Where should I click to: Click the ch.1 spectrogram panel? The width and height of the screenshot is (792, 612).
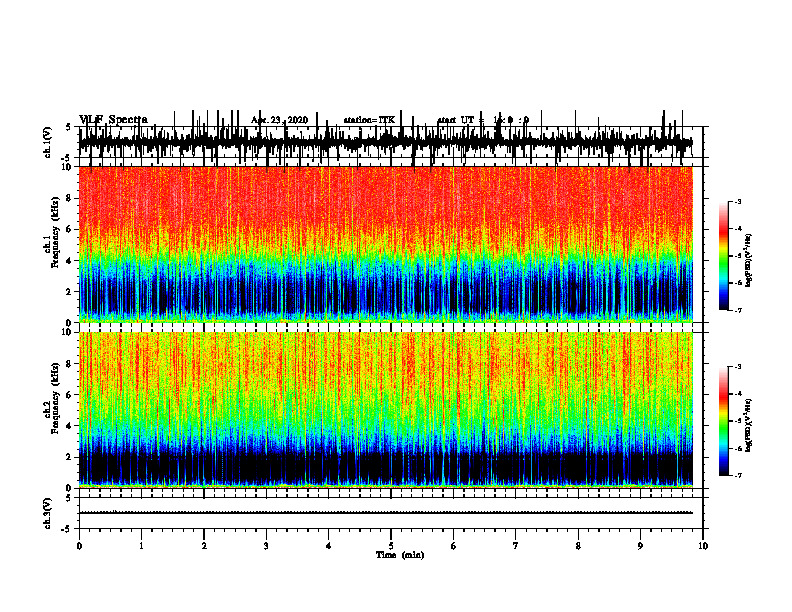[385, 244]
